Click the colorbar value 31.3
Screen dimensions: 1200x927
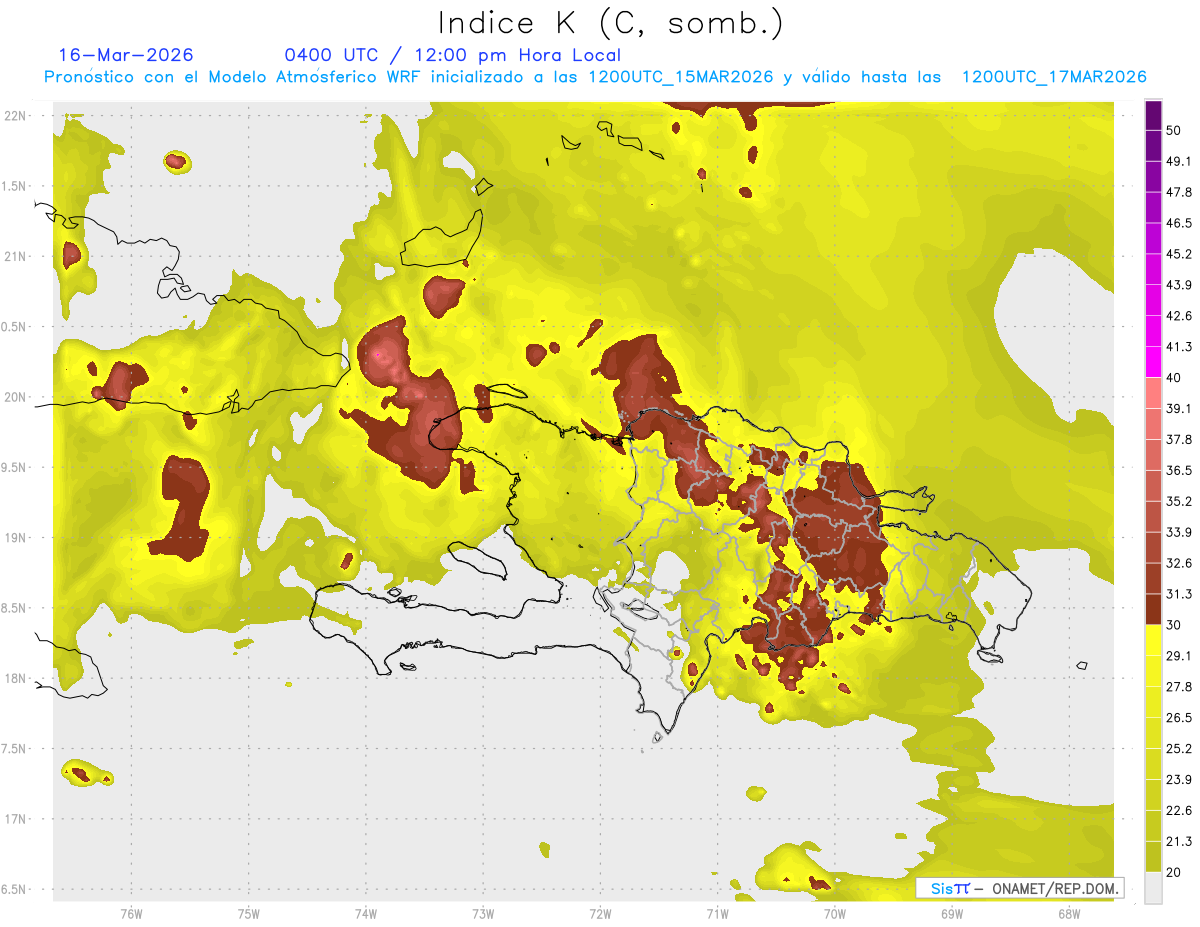click(x=1179, y=594)
